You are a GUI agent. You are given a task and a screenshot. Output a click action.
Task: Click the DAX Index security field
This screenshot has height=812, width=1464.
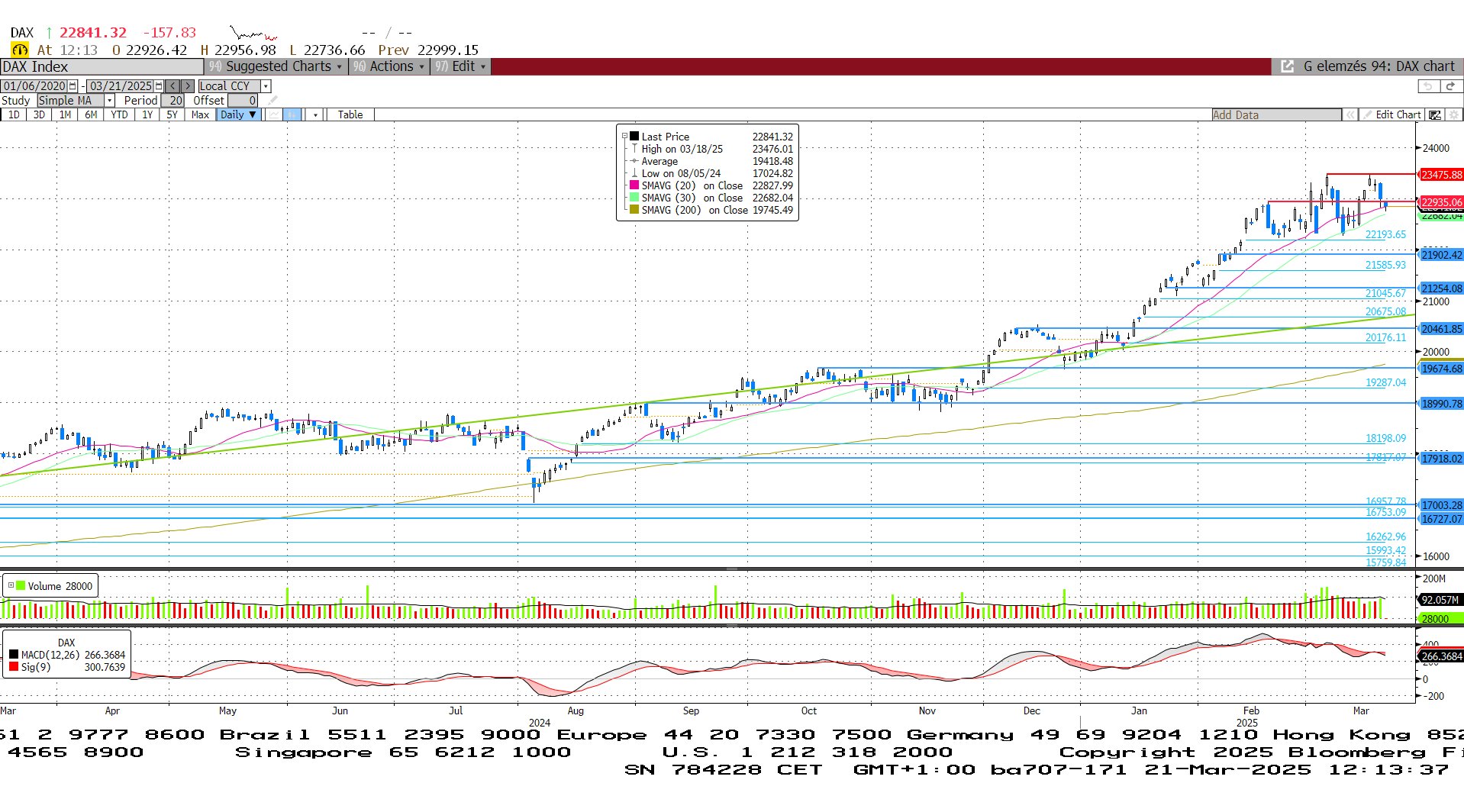(x=102, y=66)
